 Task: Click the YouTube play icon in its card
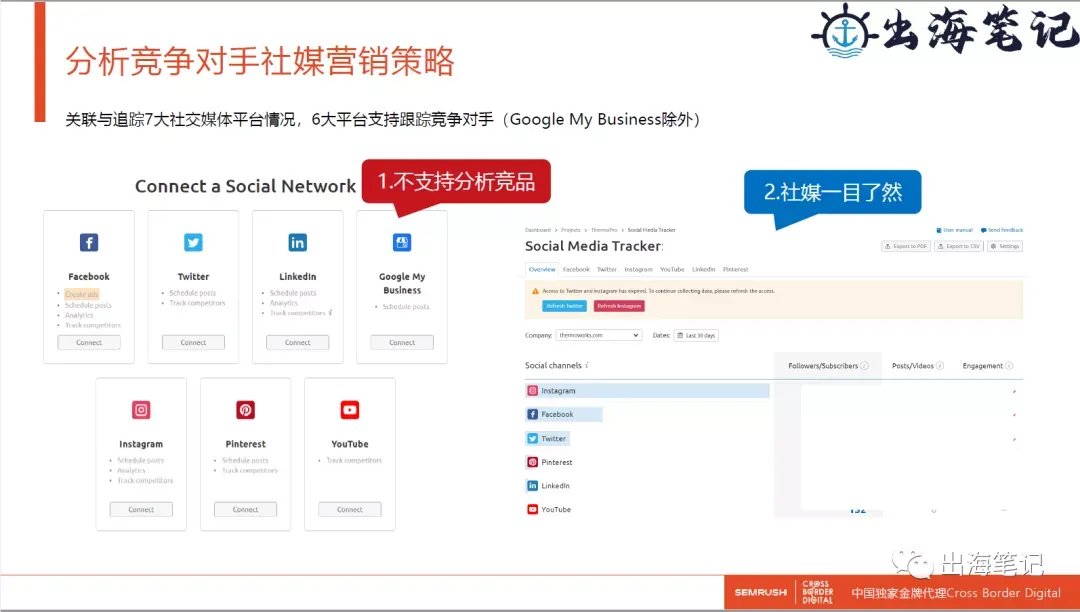(x=350, y=410)
